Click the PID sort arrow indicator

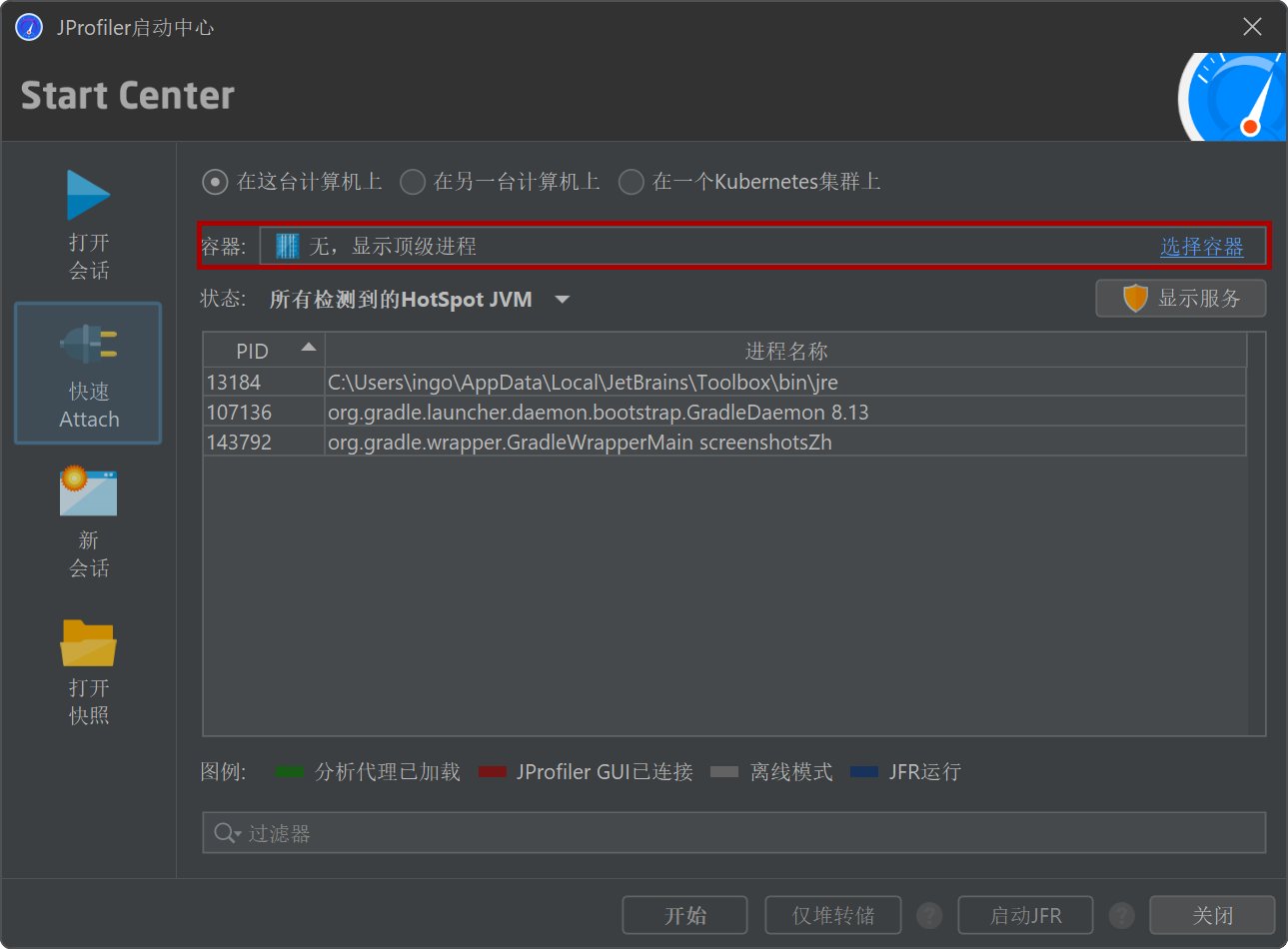pyautogui.click(x=309, y=348)
